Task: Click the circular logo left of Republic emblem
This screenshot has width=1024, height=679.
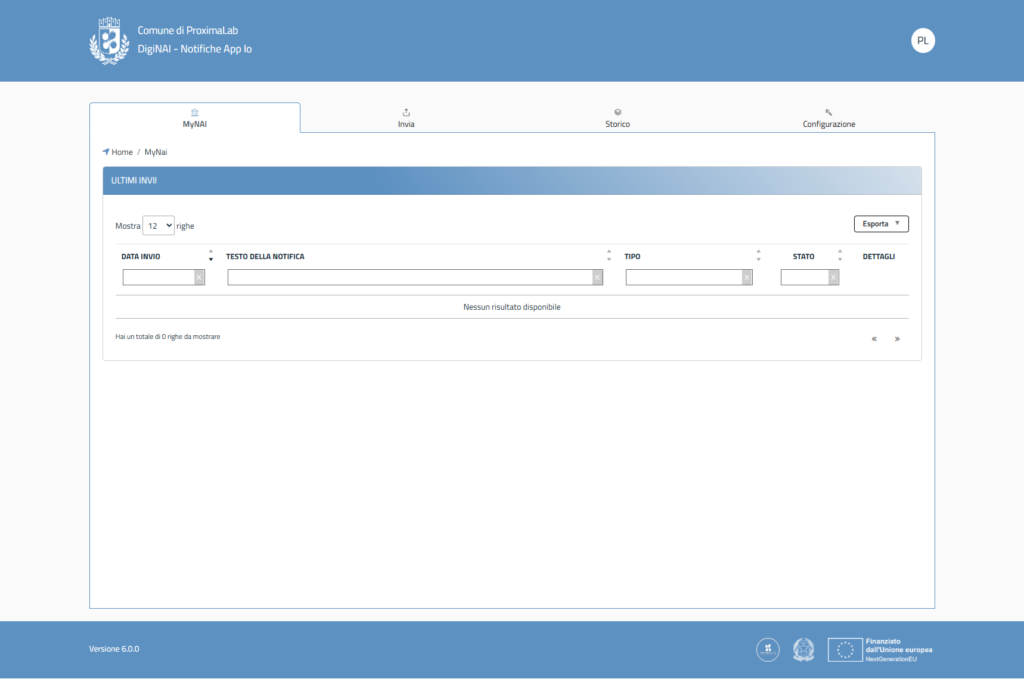Action: [x=768, y=650]
